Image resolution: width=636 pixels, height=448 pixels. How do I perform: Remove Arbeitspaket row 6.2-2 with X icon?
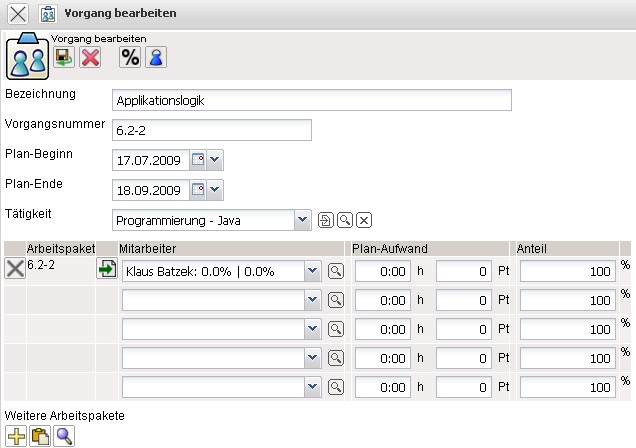click(x=15, y=268)
